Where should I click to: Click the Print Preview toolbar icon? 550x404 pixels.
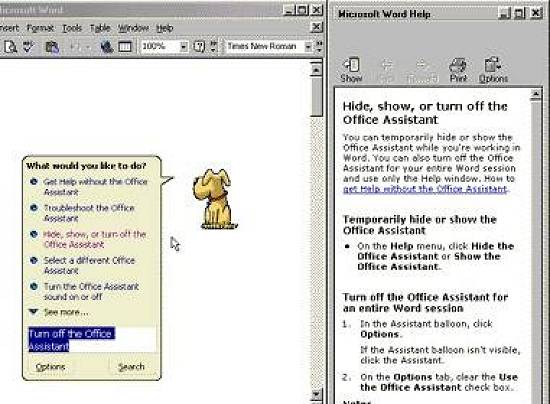pos(11,47)
